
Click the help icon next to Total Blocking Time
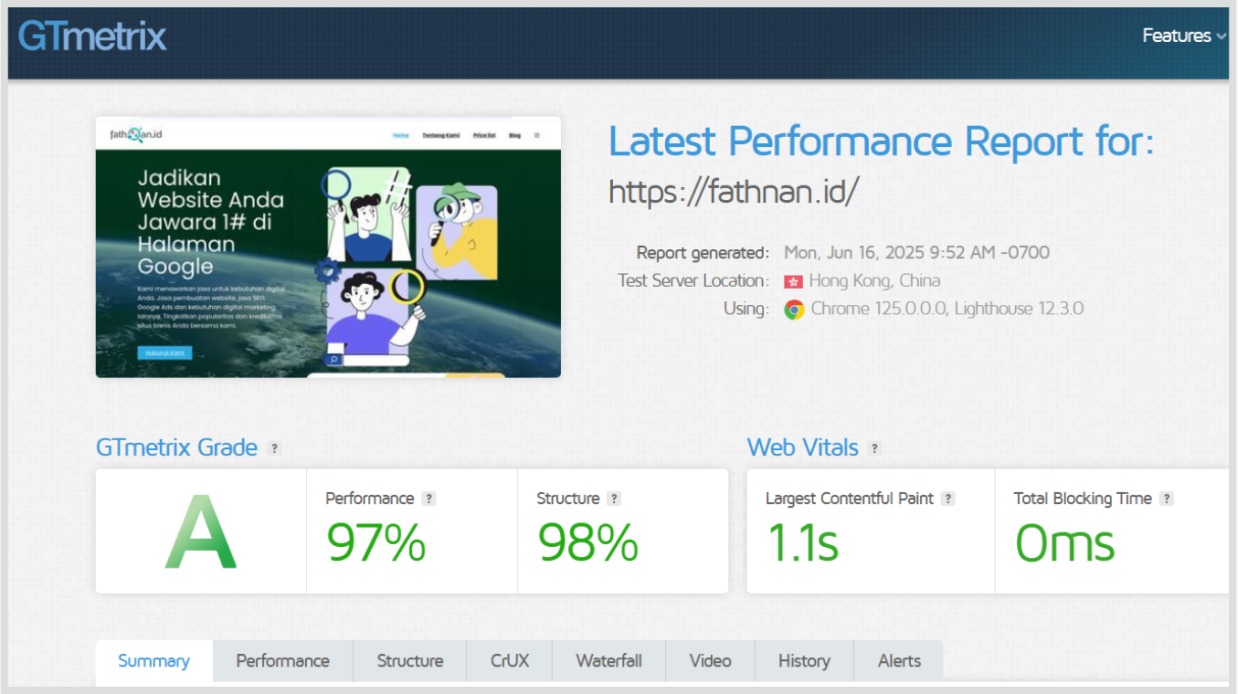[1166, 499]
